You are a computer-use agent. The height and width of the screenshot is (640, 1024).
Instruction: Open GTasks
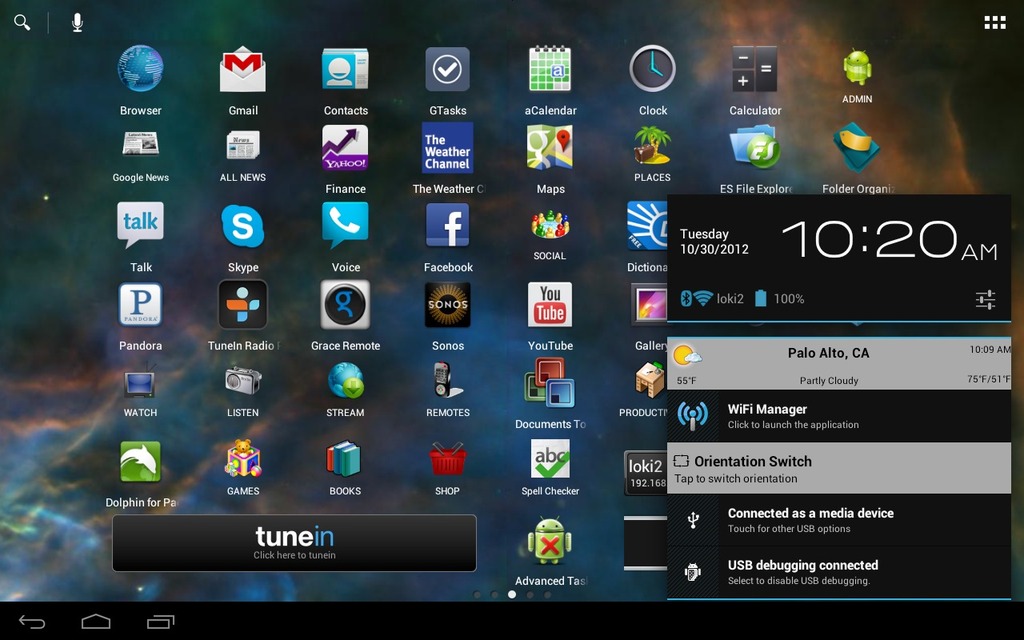tap(447, 69)
